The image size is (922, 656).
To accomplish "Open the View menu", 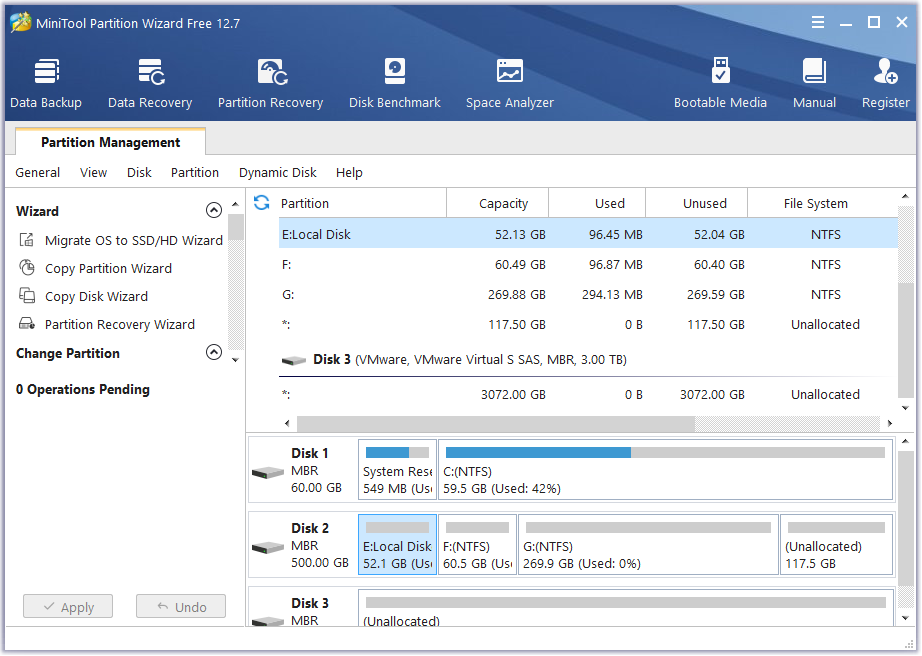I will (x=93, y=172).
